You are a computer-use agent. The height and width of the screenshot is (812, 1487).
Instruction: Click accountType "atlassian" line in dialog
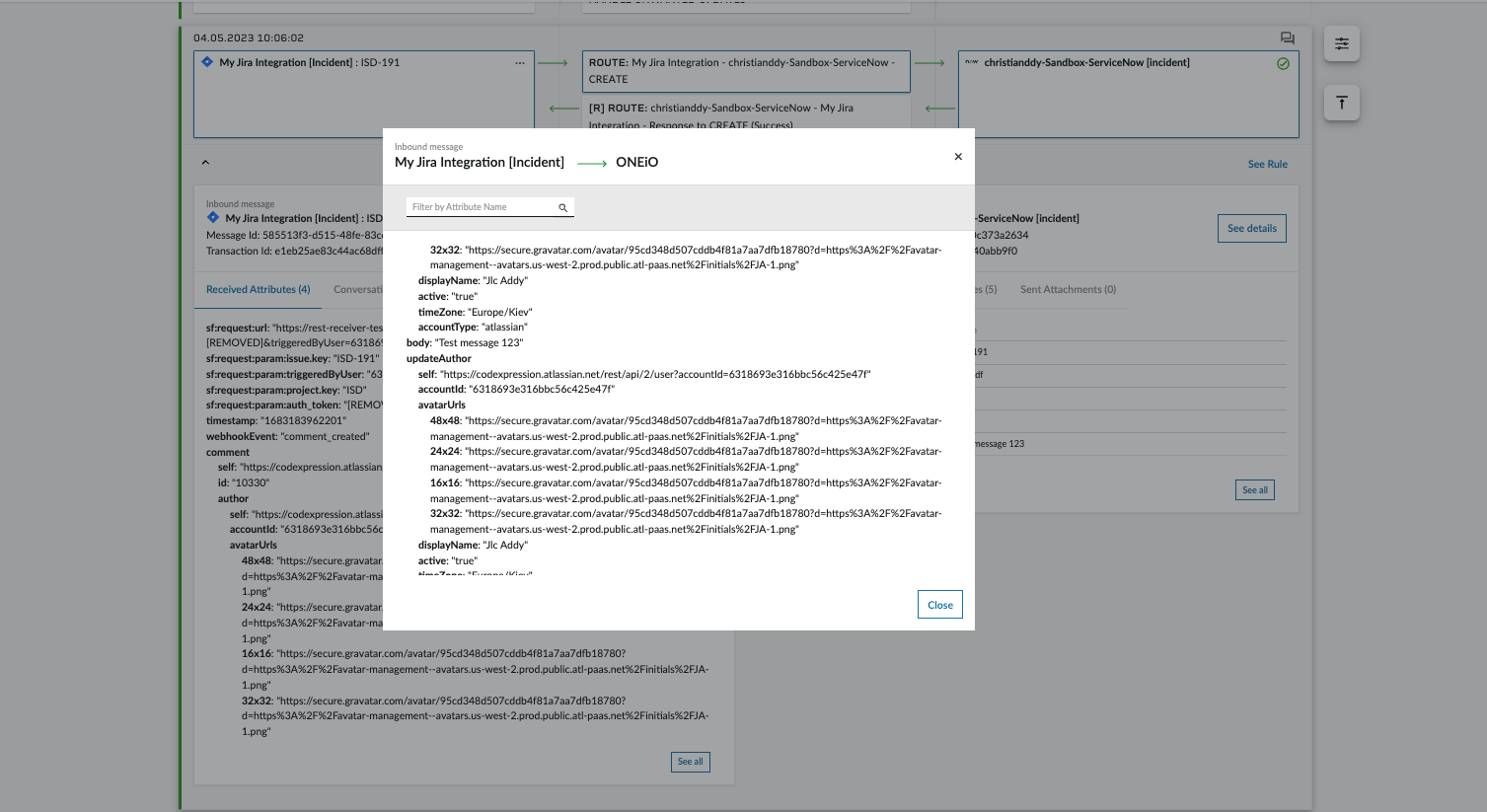click(473, 327)
